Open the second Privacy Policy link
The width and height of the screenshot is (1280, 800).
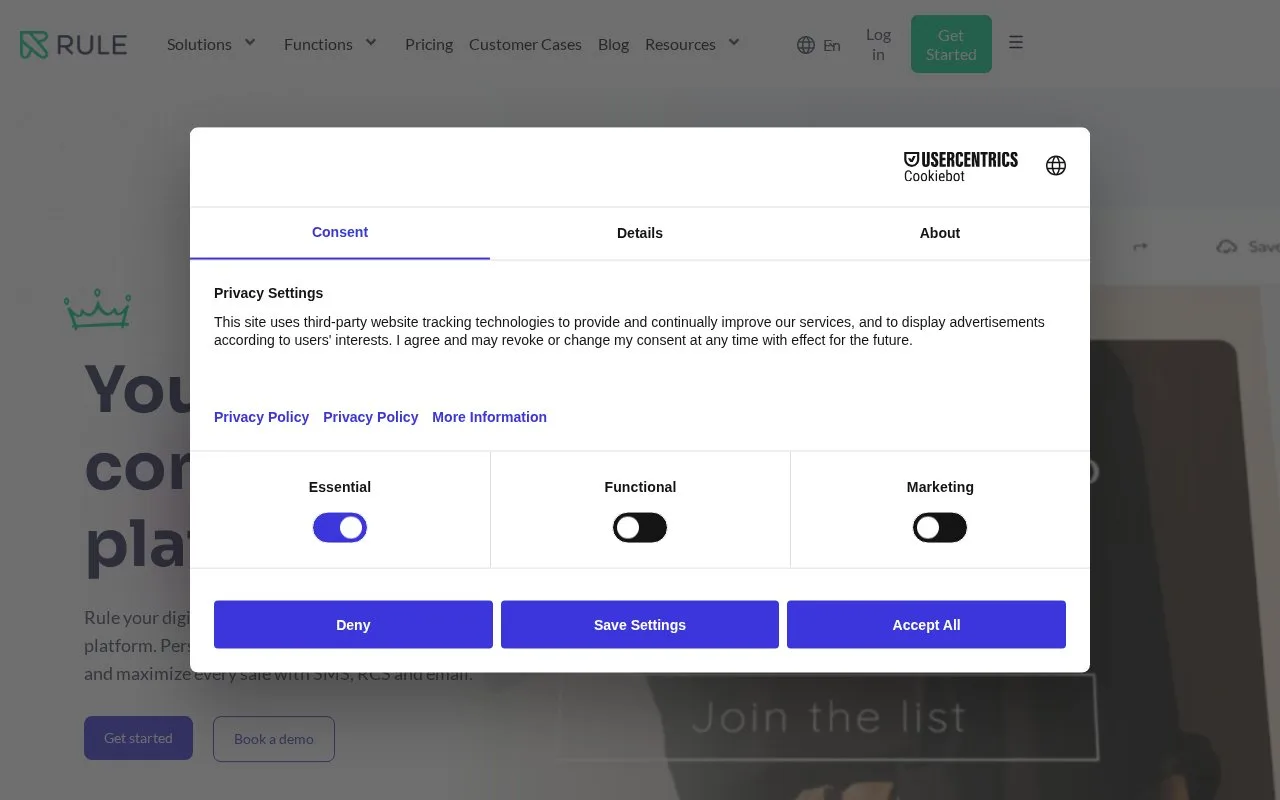pos(370,417)
